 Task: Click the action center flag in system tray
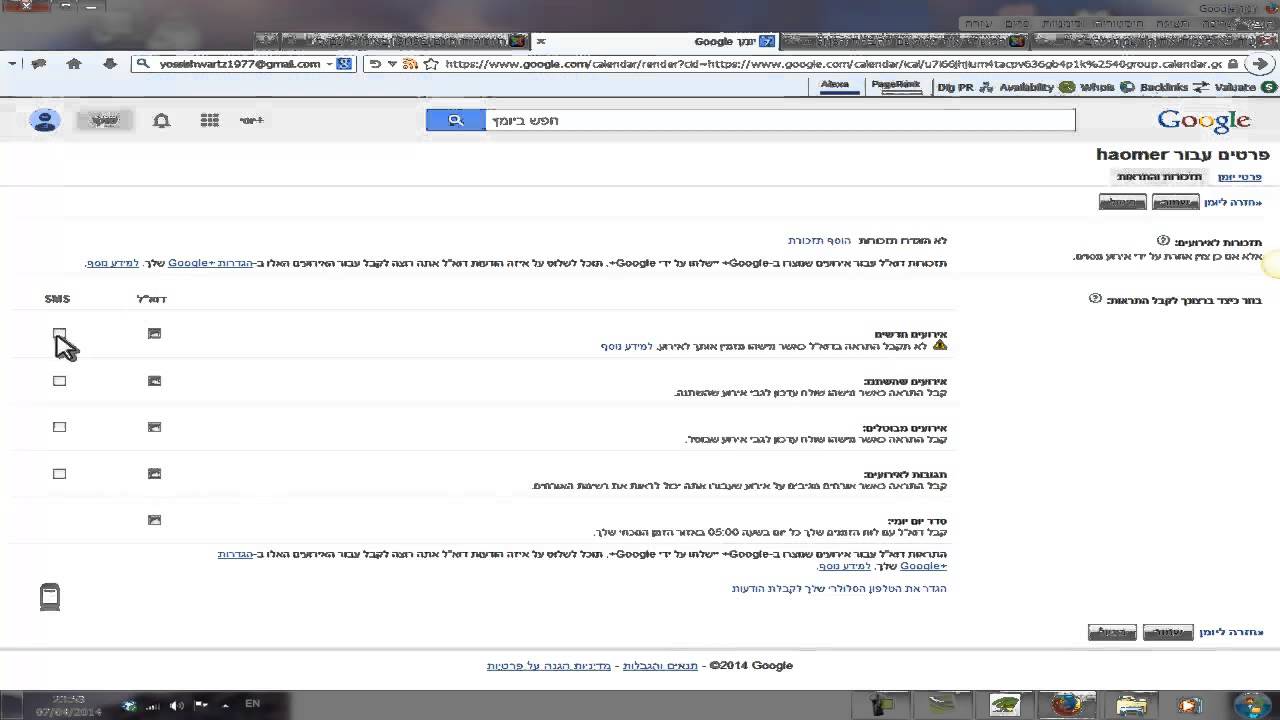coord(199,706)
